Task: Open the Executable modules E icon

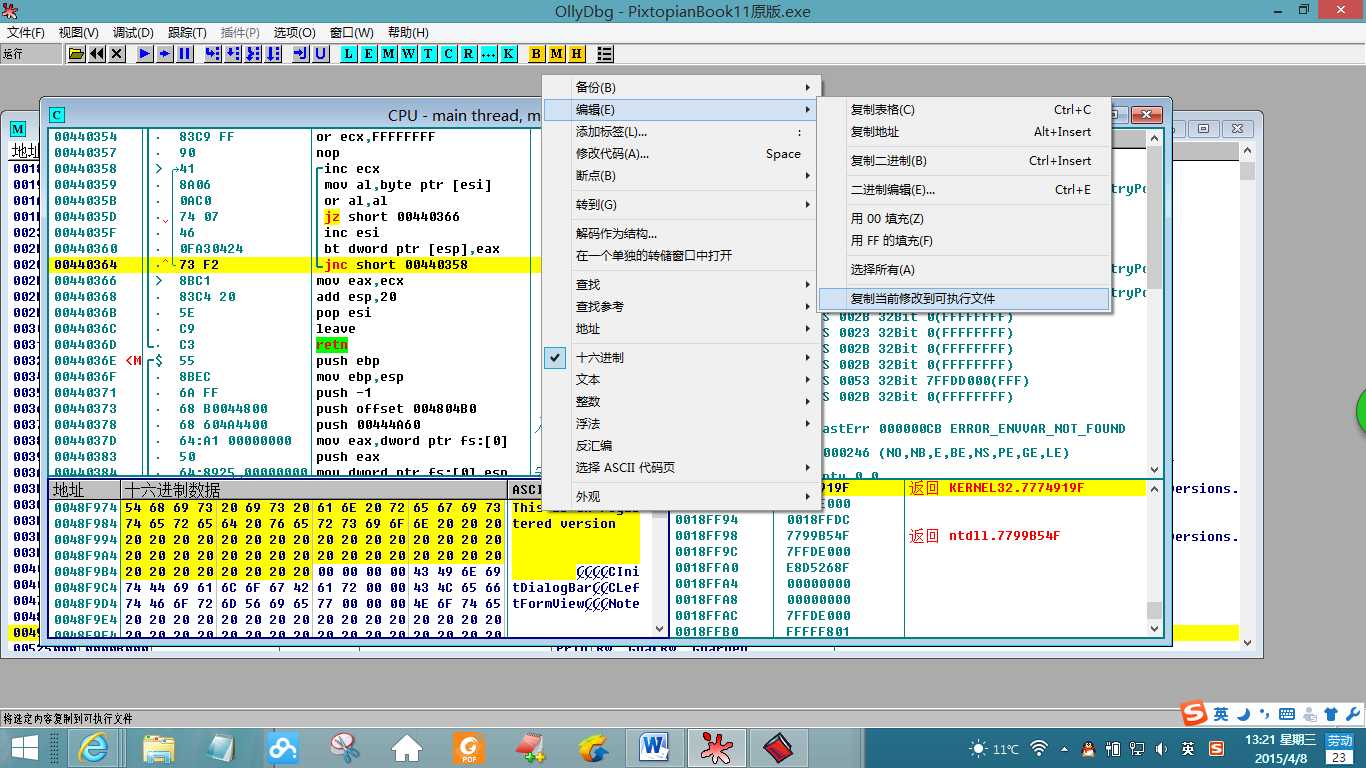Action: [369, 54]
